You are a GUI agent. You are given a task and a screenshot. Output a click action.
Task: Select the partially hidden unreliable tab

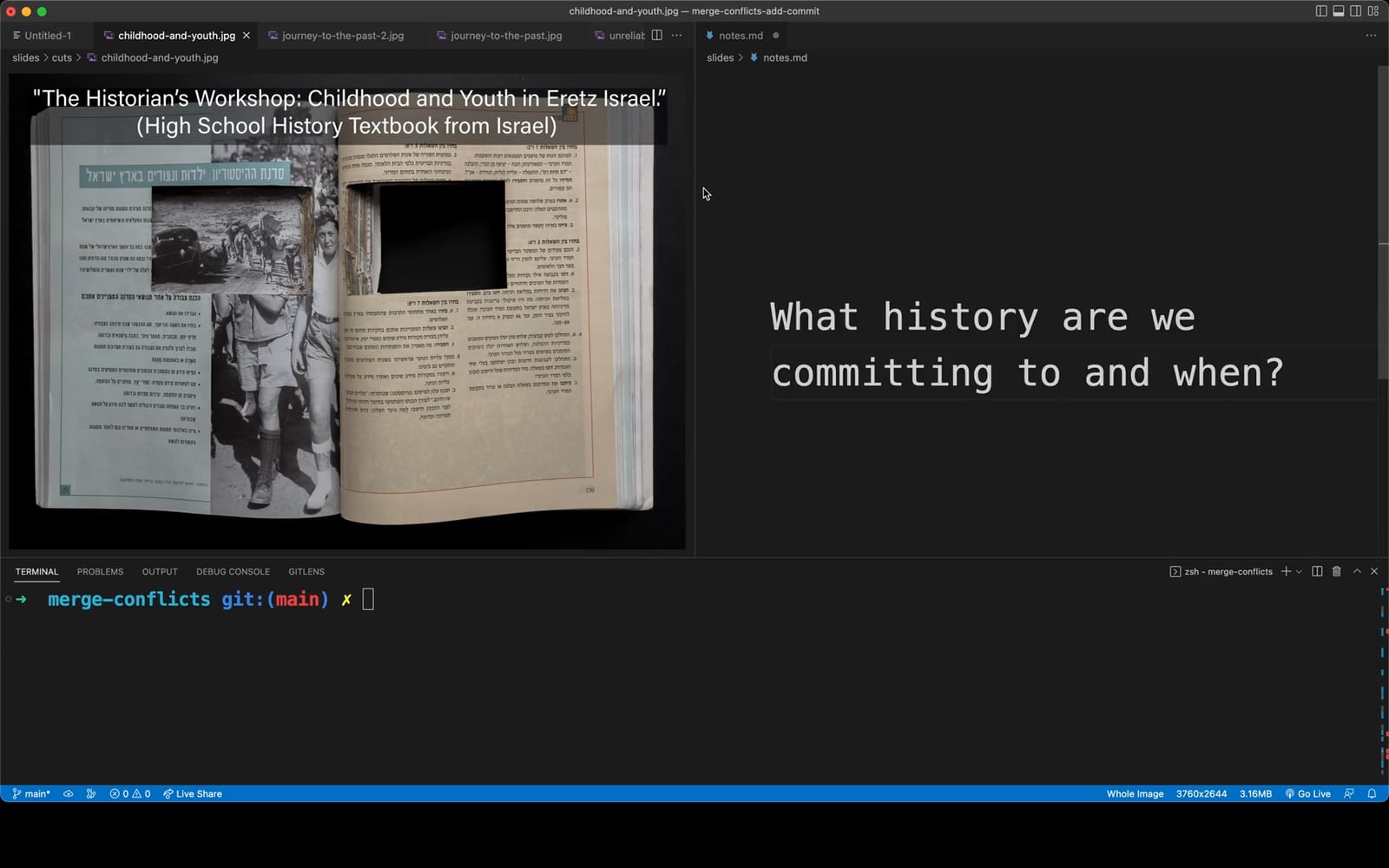[620, 36]
